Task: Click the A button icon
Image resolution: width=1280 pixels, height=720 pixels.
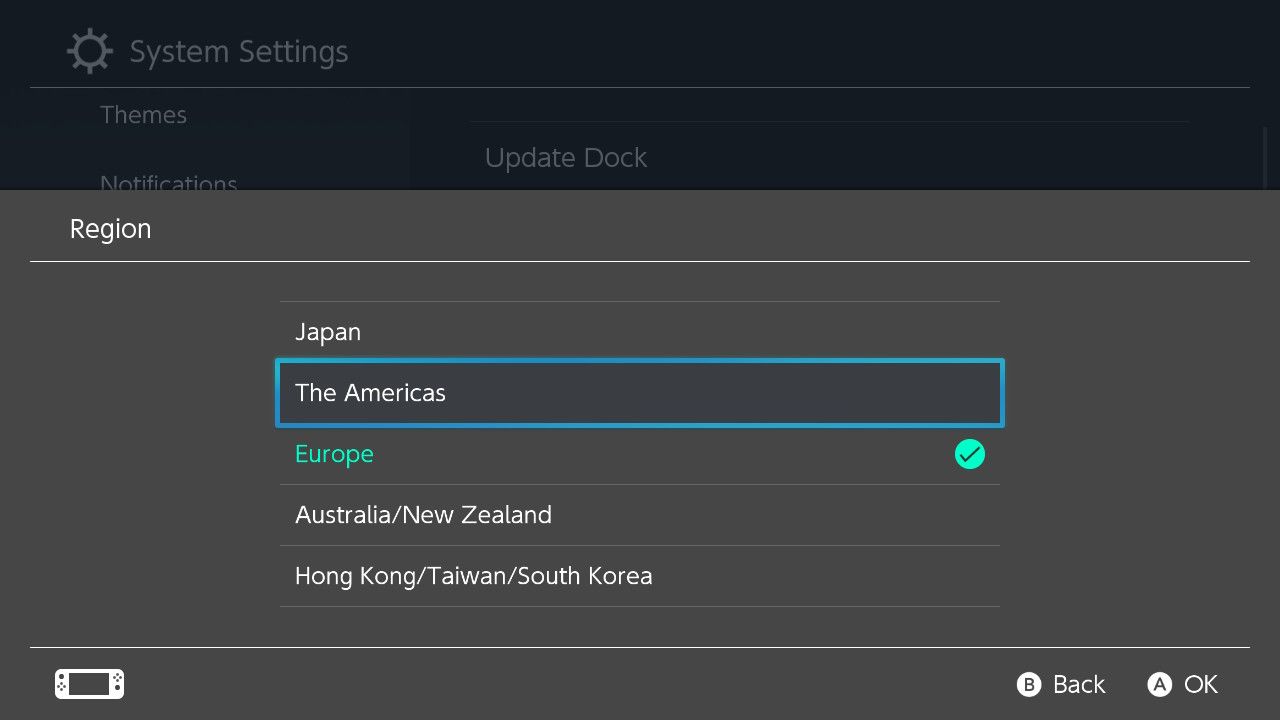Action: click(1159, 684)
